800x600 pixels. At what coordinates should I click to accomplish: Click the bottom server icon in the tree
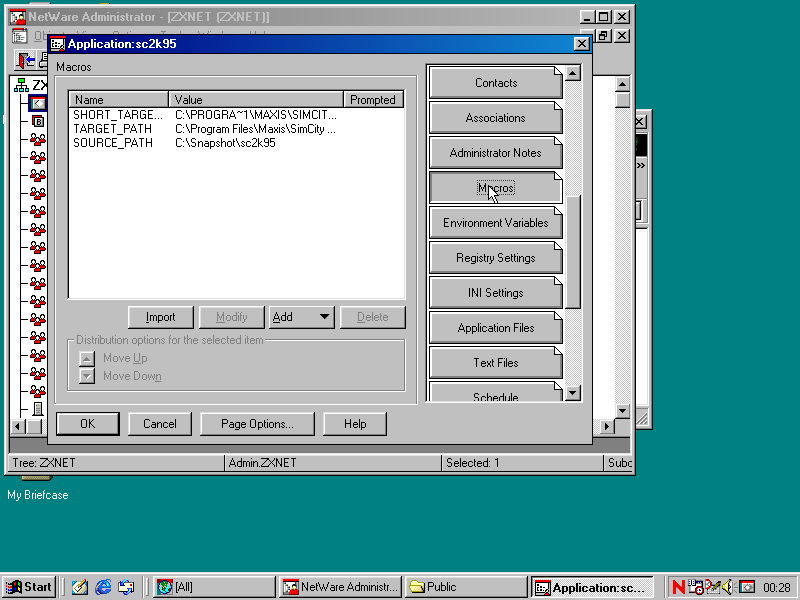click(x=38, y=409)
